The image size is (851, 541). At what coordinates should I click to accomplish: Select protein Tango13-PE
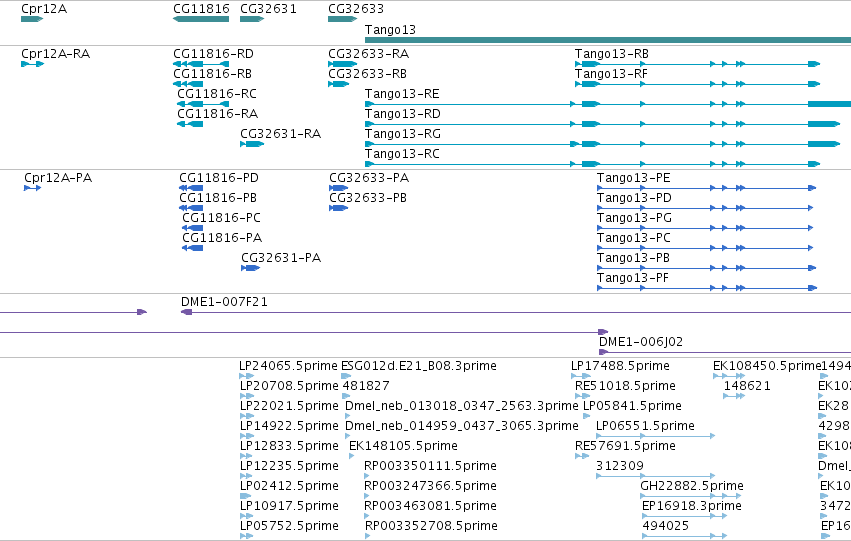633,178
